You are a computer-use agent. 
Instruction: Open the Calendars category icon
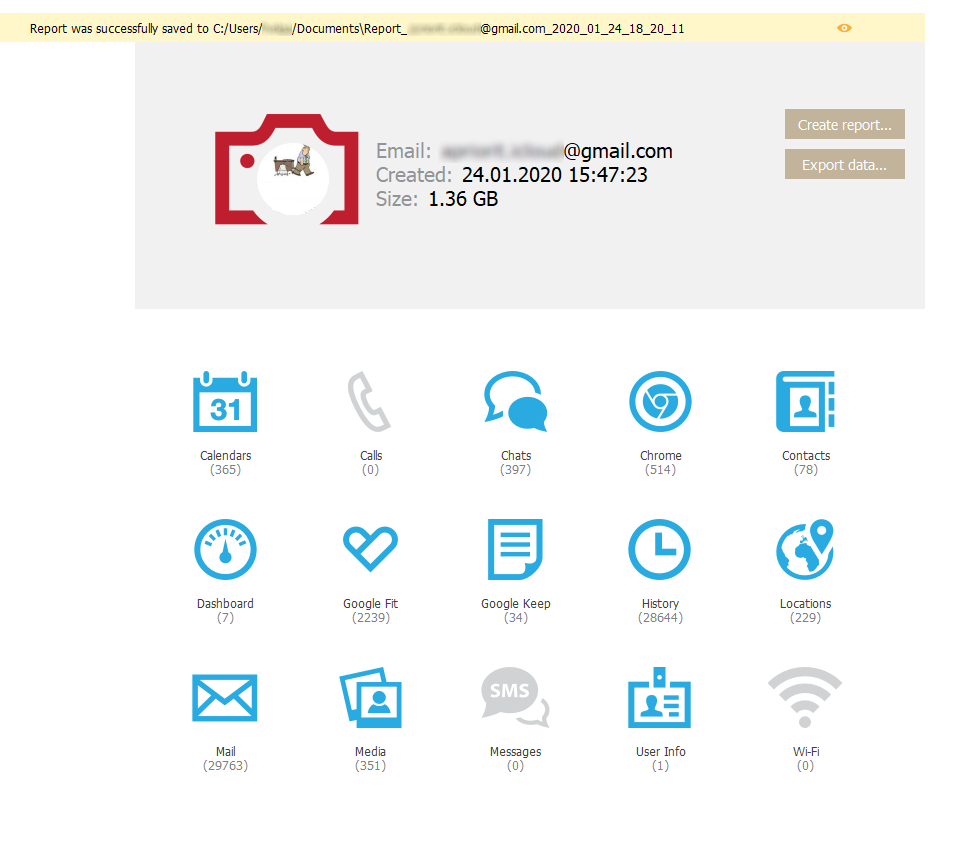pyautogui.click(x=225, y=402)
